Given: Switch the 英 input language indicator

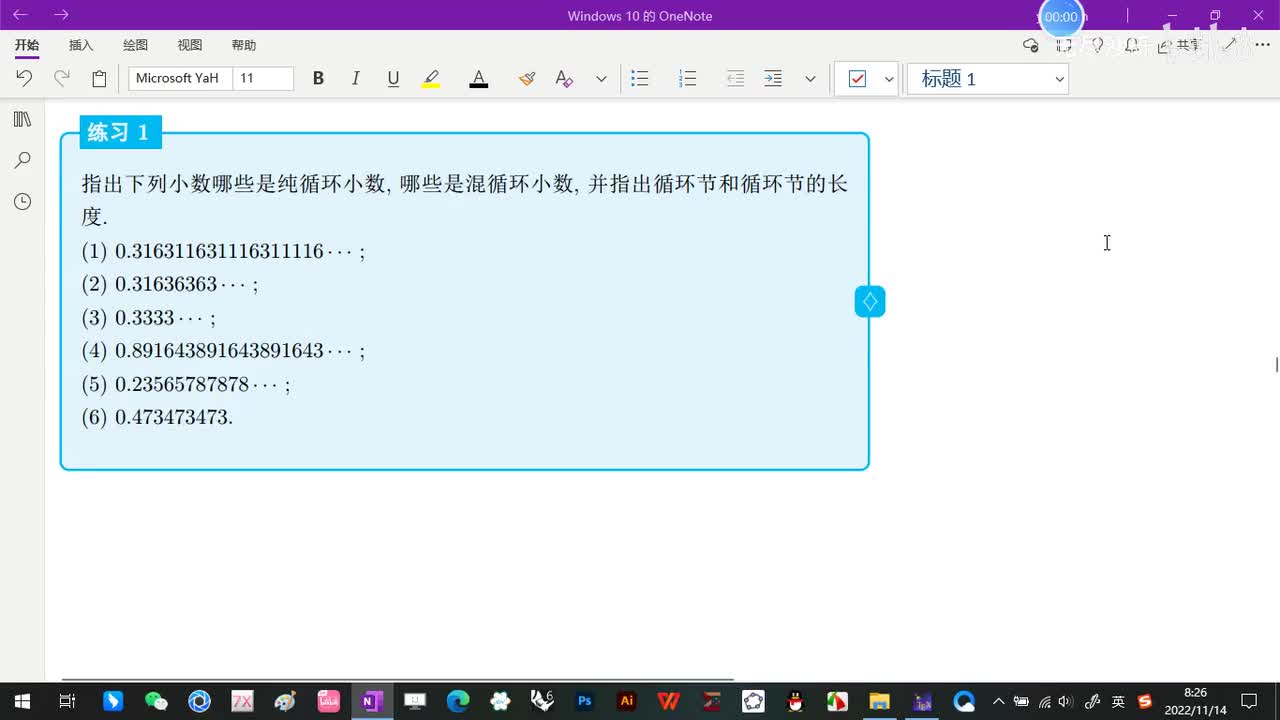Looking at the screenshot, I should pos(1118,701).
